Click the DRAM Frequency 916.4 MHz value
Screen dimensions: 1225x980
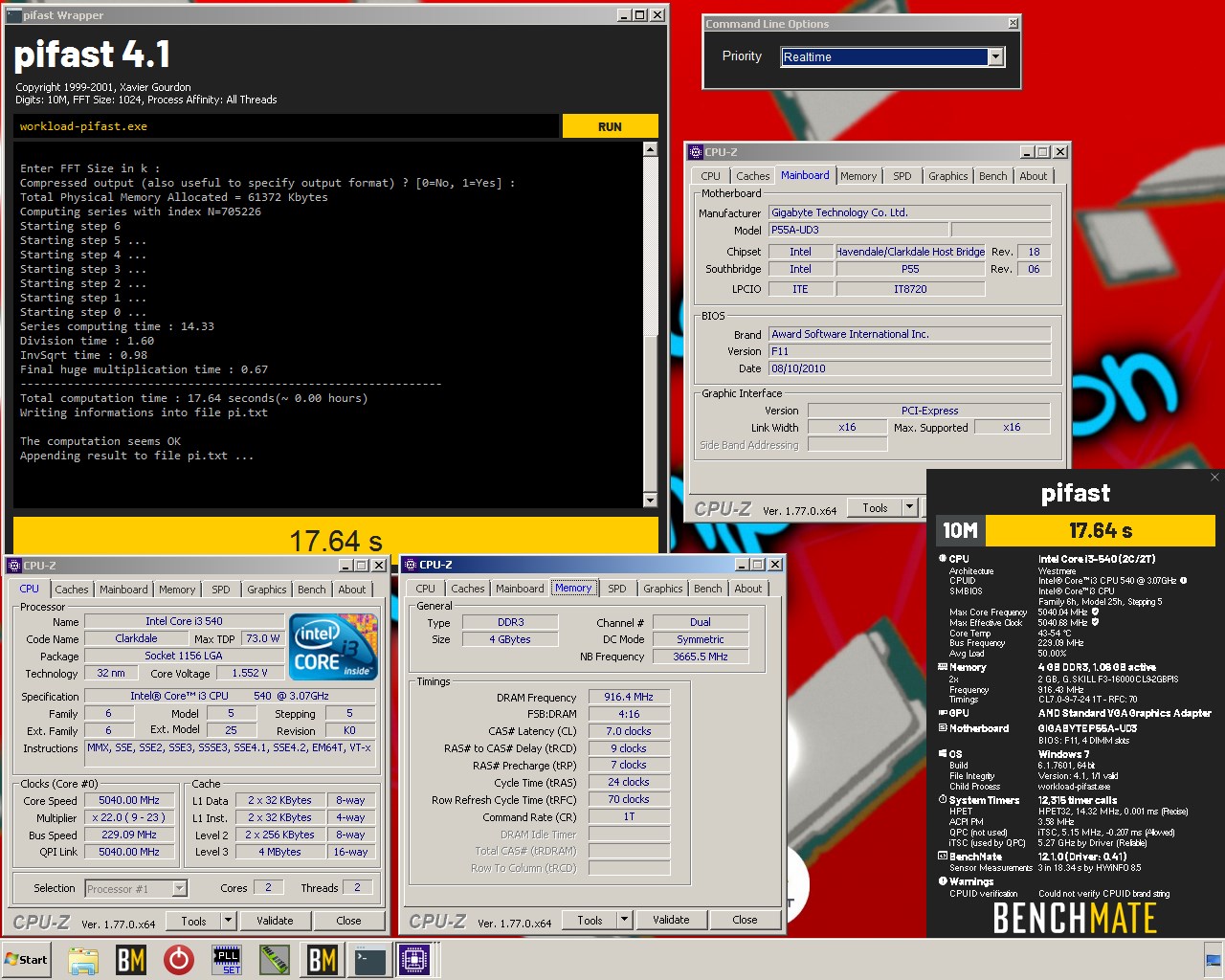(629, 698)
